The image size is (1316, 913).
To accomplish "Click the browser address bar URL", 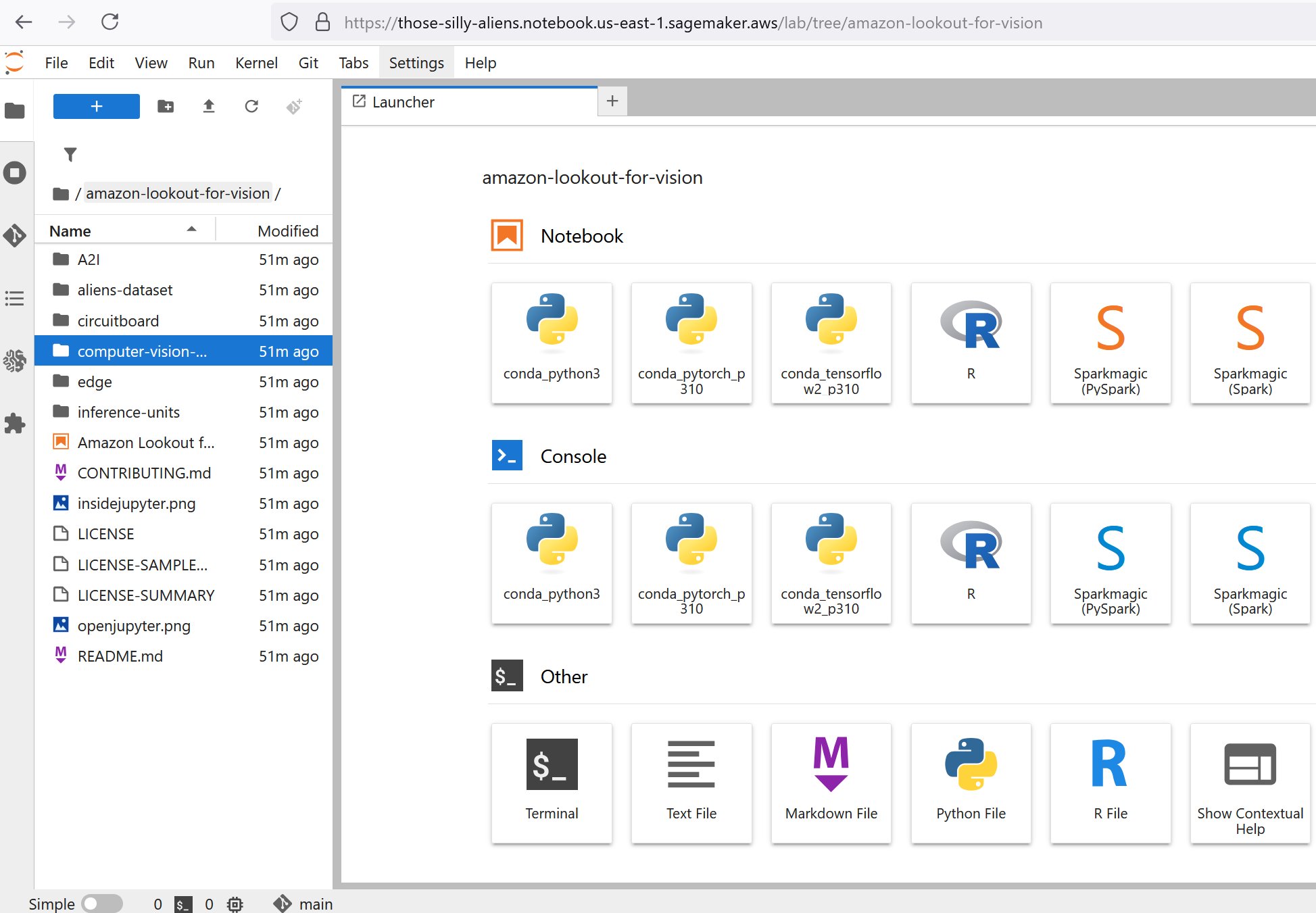I will (693, 23).
